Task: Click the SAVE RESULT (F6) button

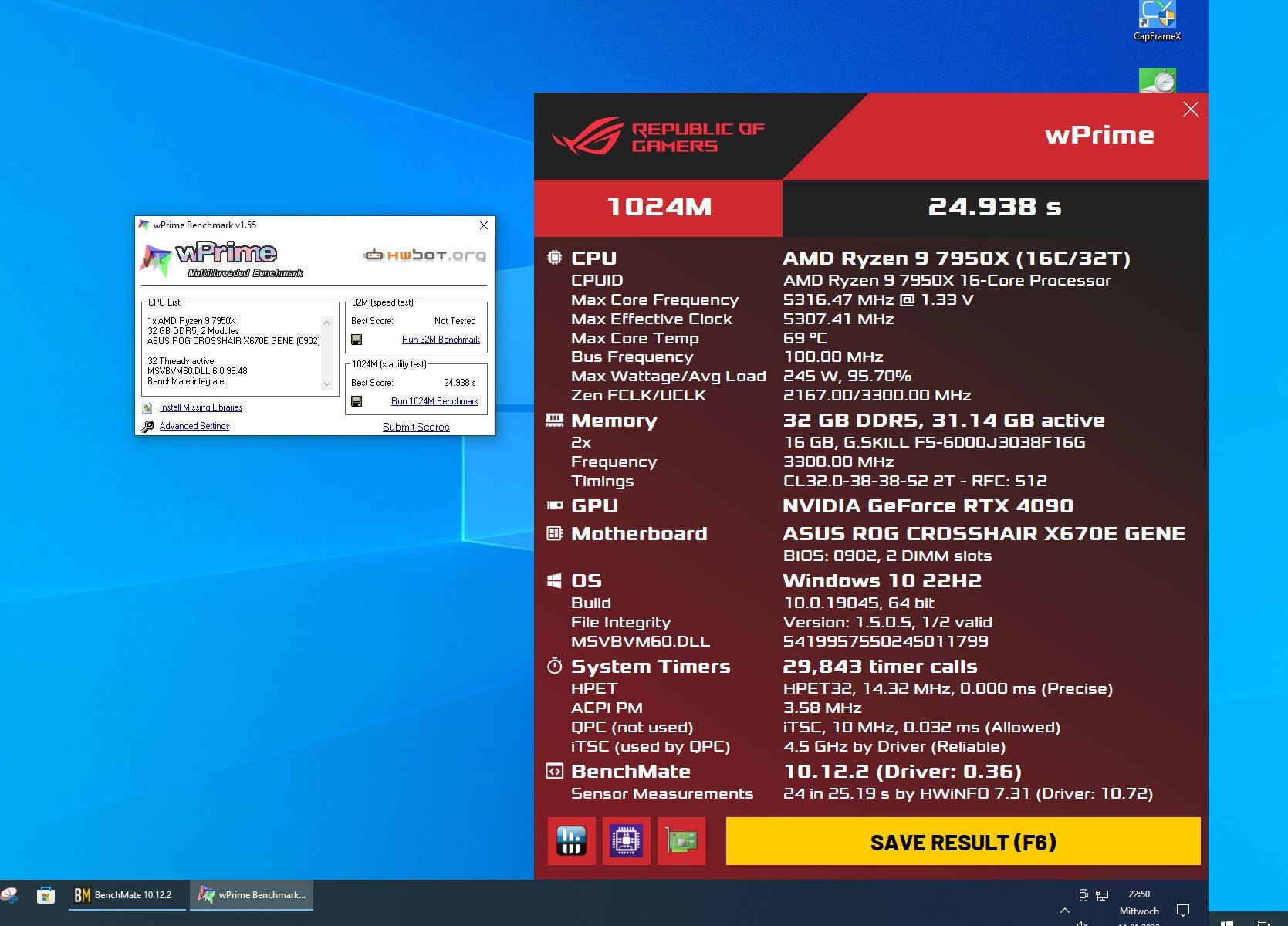Action: (x=963, y=841)
